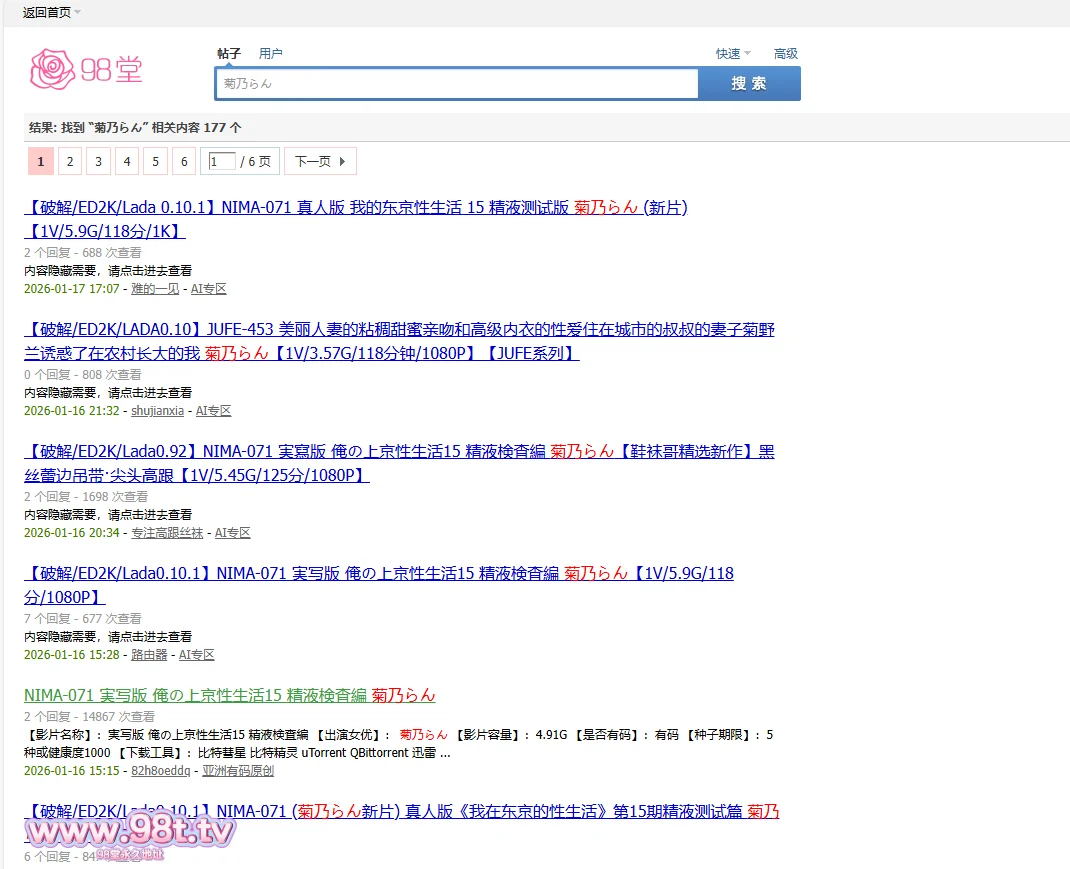
Task: Go to last results page 6
Action: (x=183, y=161)
